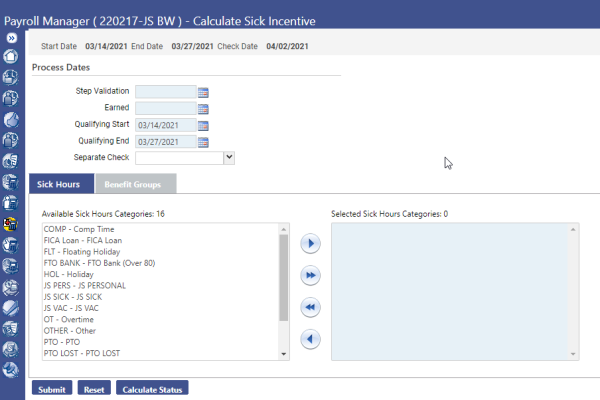Switch to the Benefit Groups tab
Image resolution: width=600 pixels, height=400 pixels.
(x=135, y=185)
